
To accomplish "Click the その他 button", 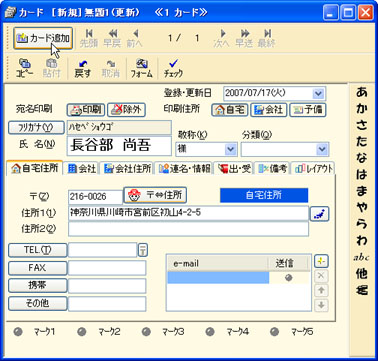I will pyautogui.click(x=37, y=303).
